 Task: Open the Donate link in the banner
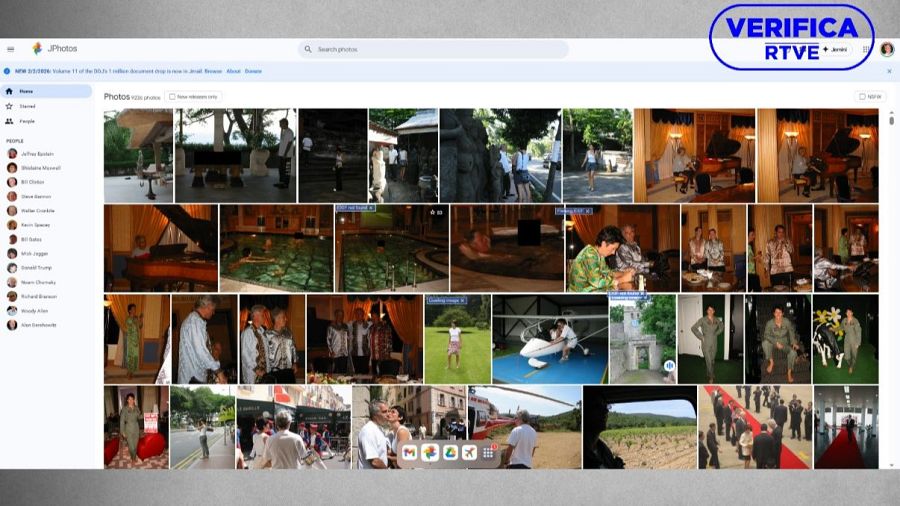[x=253, y=71]
